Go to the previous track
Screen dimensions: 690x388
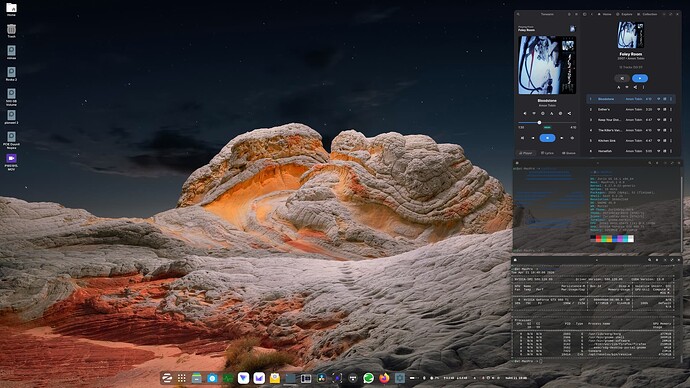(533, 138)
